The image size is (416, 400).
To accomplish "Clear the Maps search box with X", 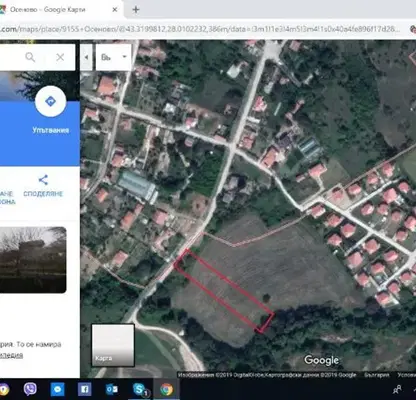I will pos(60,57).
